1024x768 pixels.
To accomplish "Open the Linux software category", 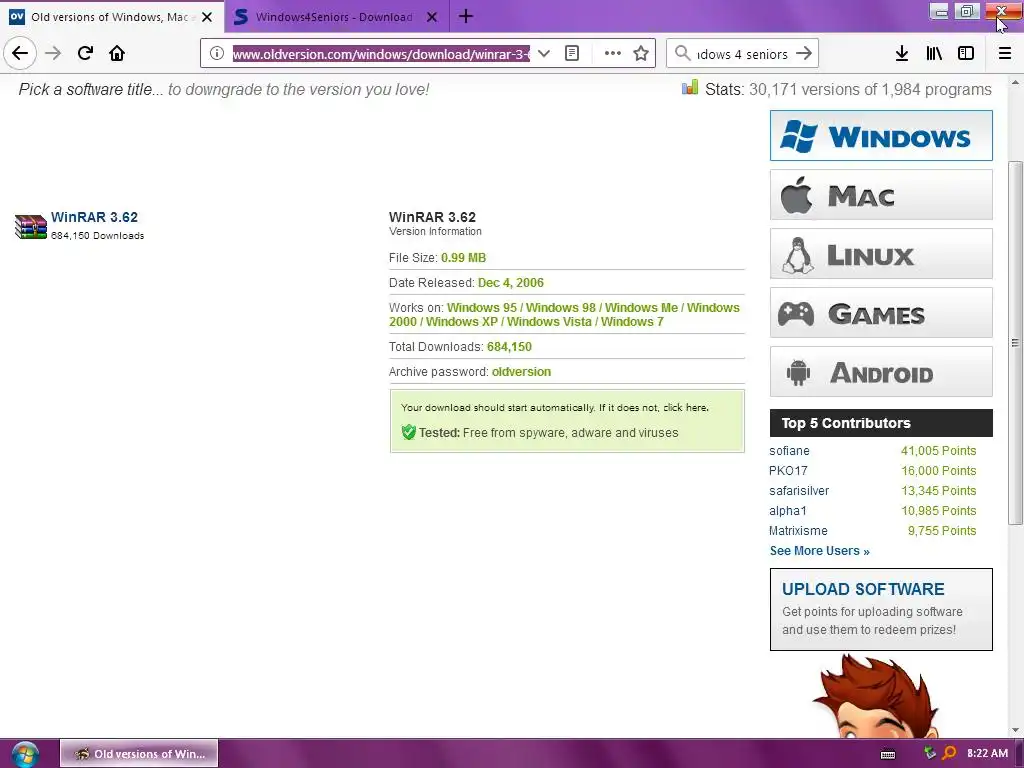I will pyautogui.click(x=881, y=253).
